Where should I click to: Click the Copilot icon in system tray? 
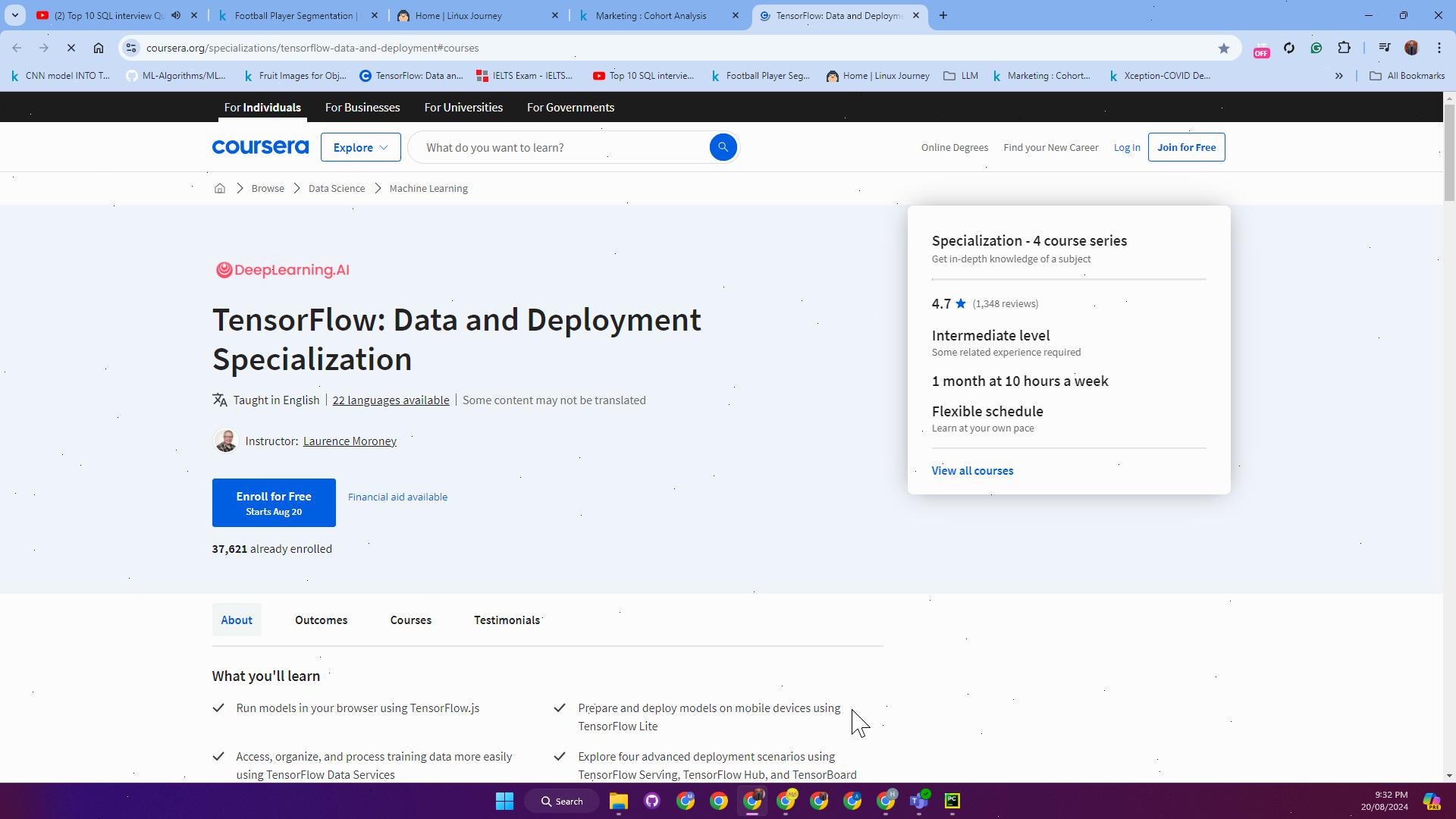click(1431, 801)
